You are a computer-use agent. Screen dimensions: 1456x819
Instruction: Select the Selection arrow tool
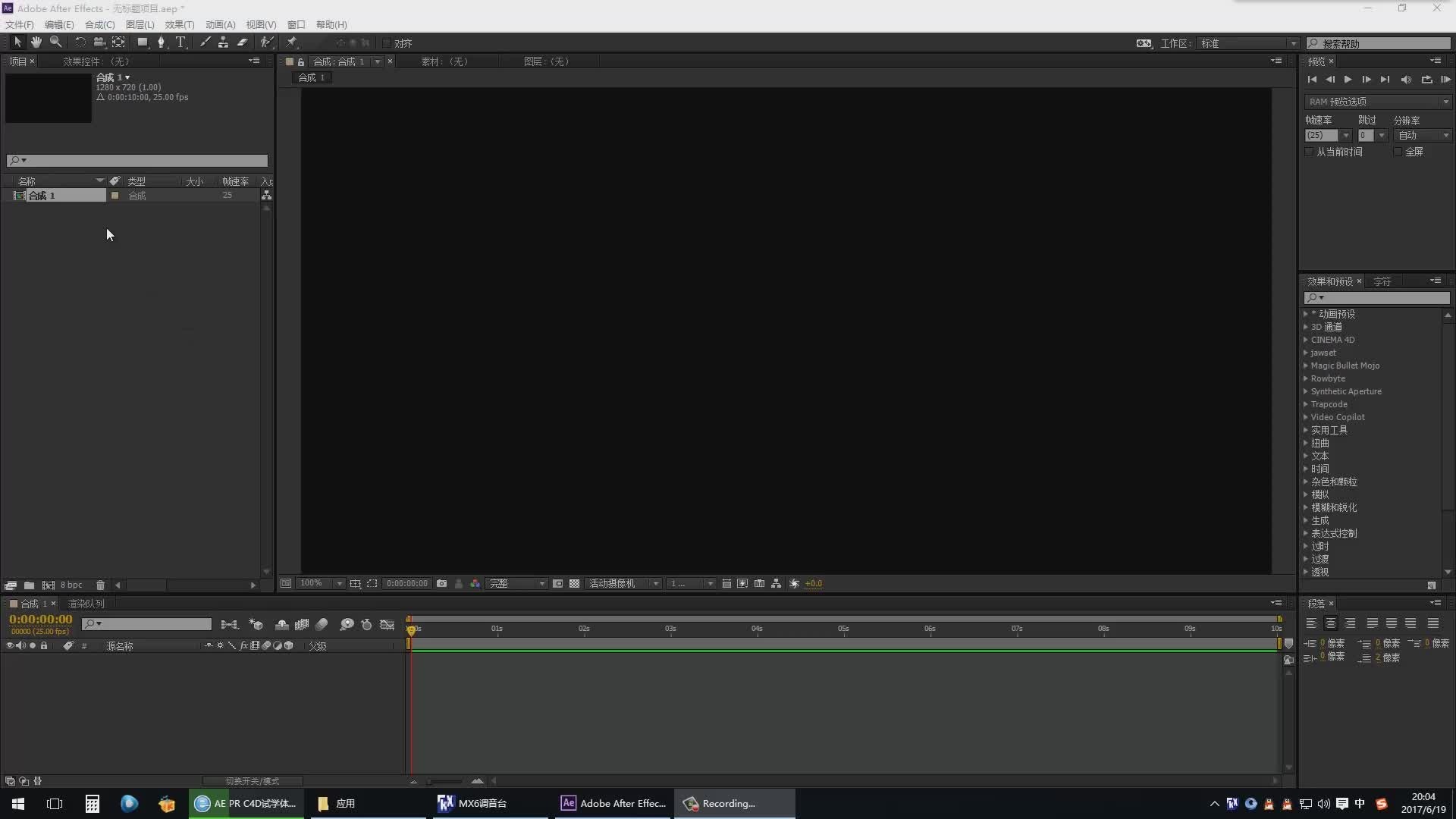(17, 42)
